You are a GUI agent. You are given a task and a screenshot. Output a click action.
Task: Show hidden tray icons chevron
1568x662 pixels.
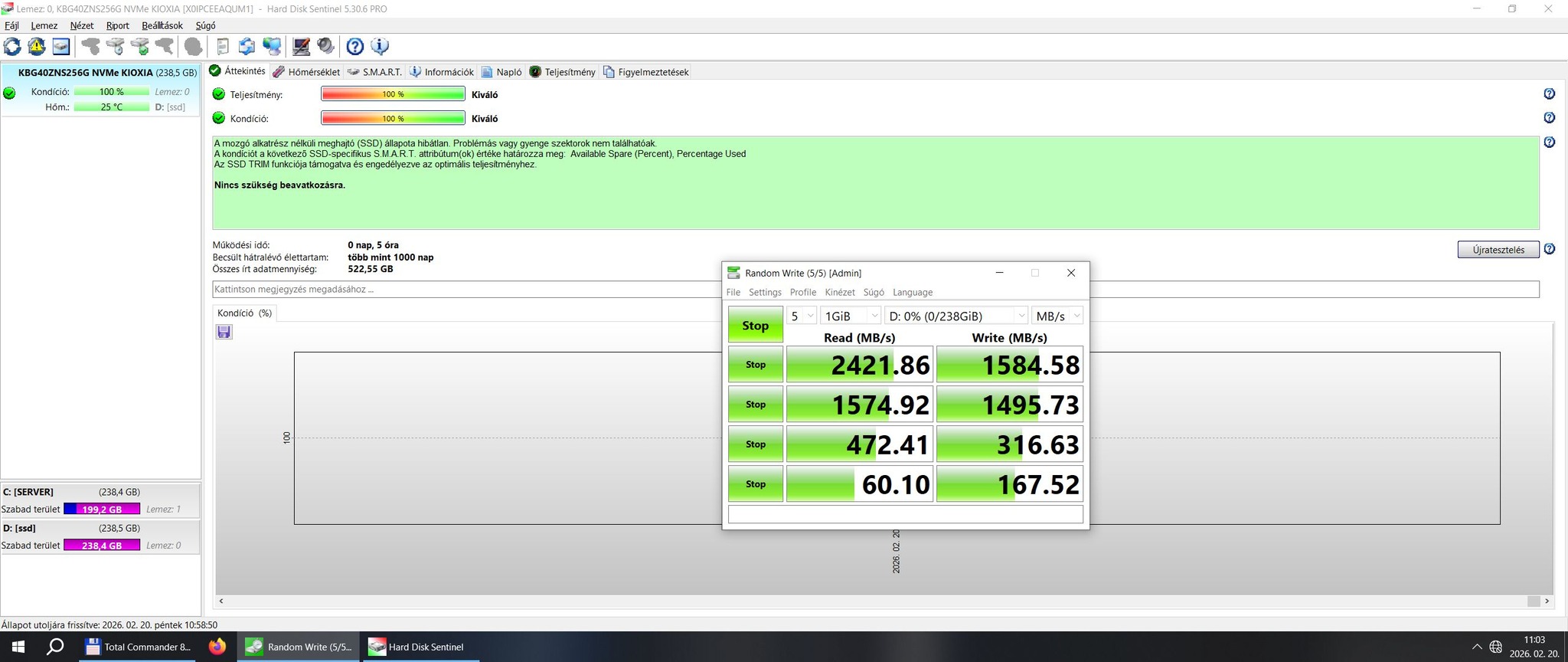1476,647
